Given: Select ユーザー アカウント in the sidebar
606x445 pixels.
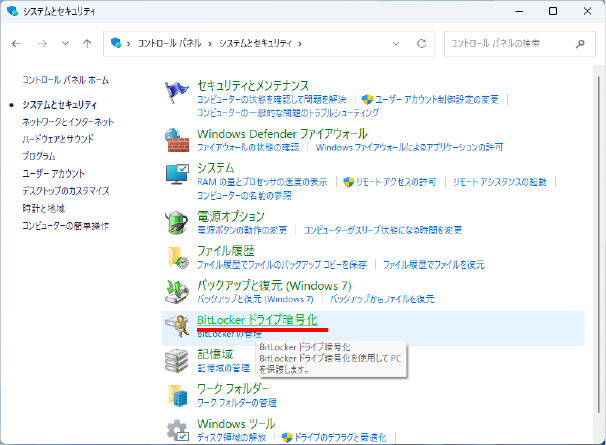Looking at the screenshot, I should (53, 174).
